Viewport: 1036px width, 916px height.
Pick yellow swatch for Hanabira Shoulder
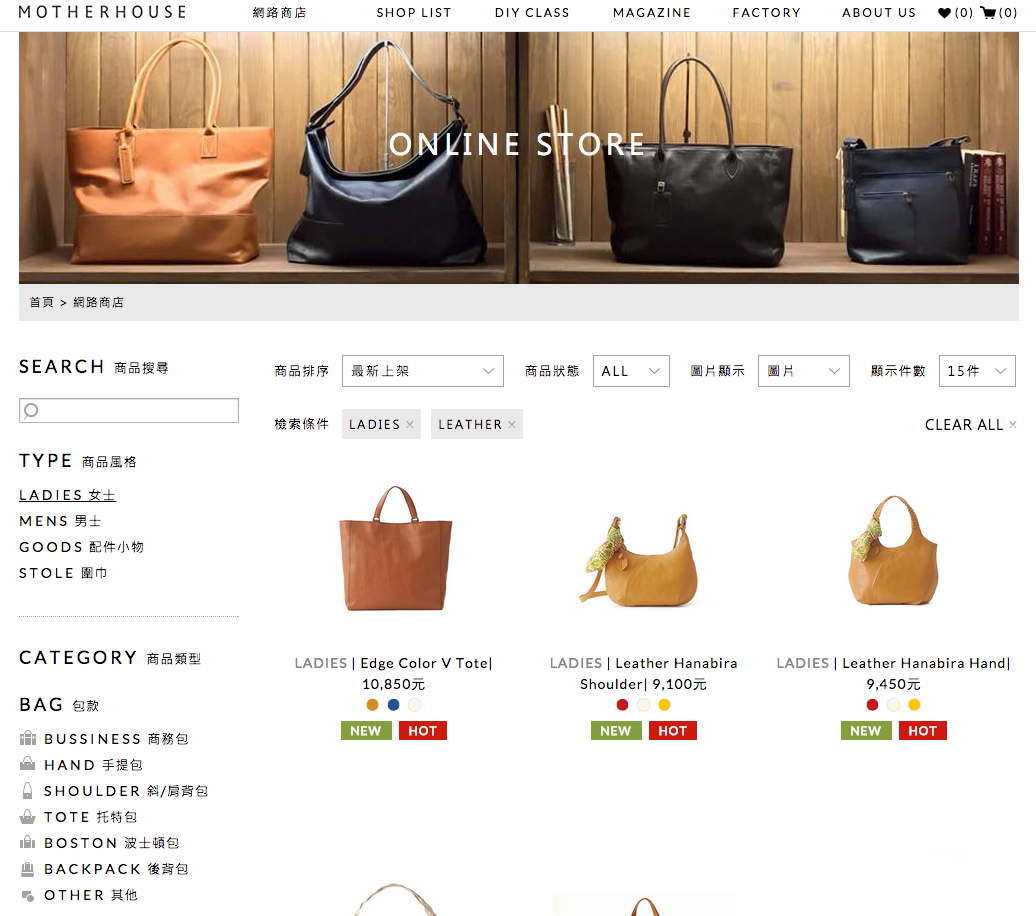coord(665,705)
